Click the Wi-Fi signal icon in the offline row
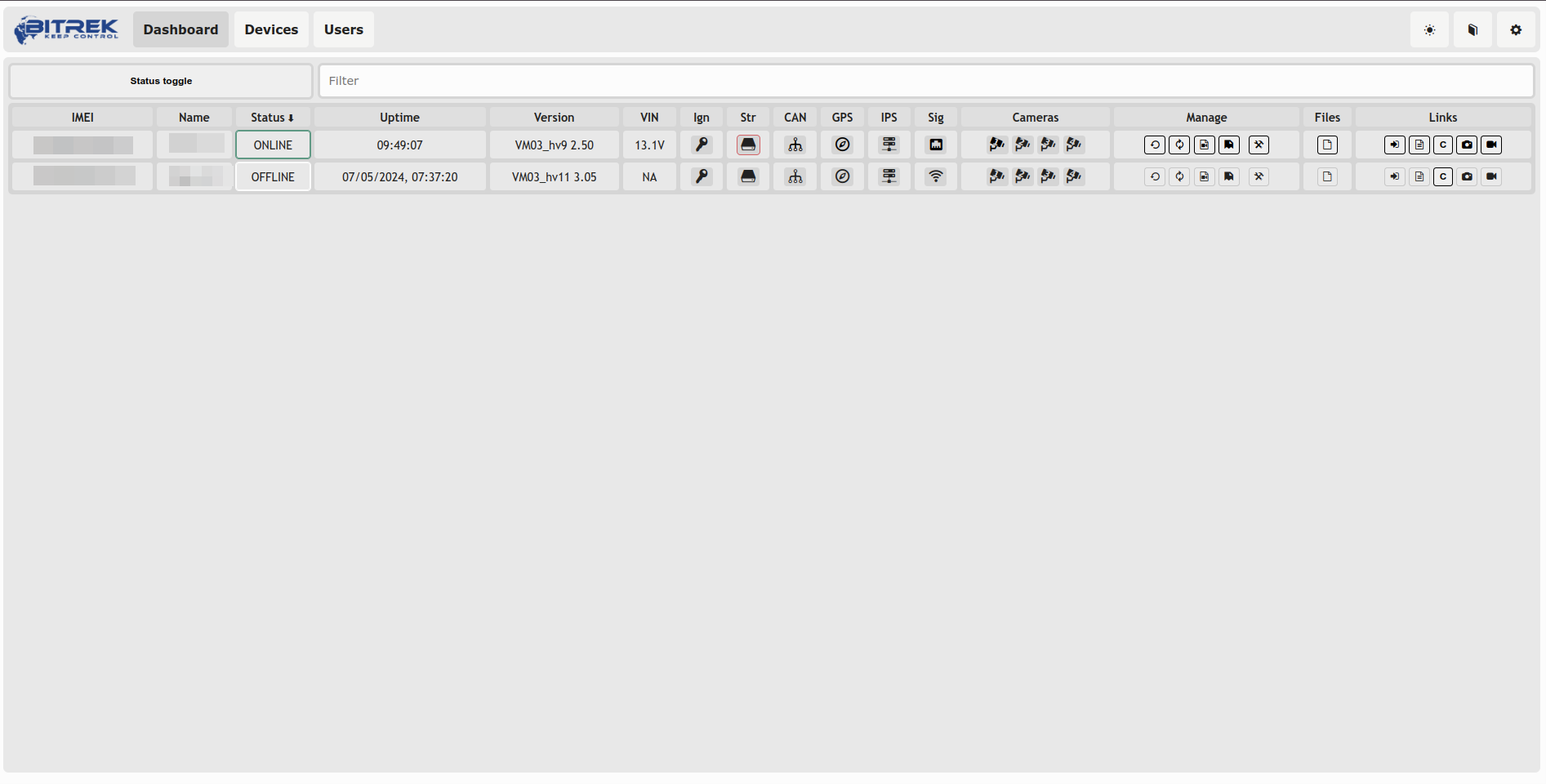The width and height of the screenshot is (1546, 784). tap(936, 176)
